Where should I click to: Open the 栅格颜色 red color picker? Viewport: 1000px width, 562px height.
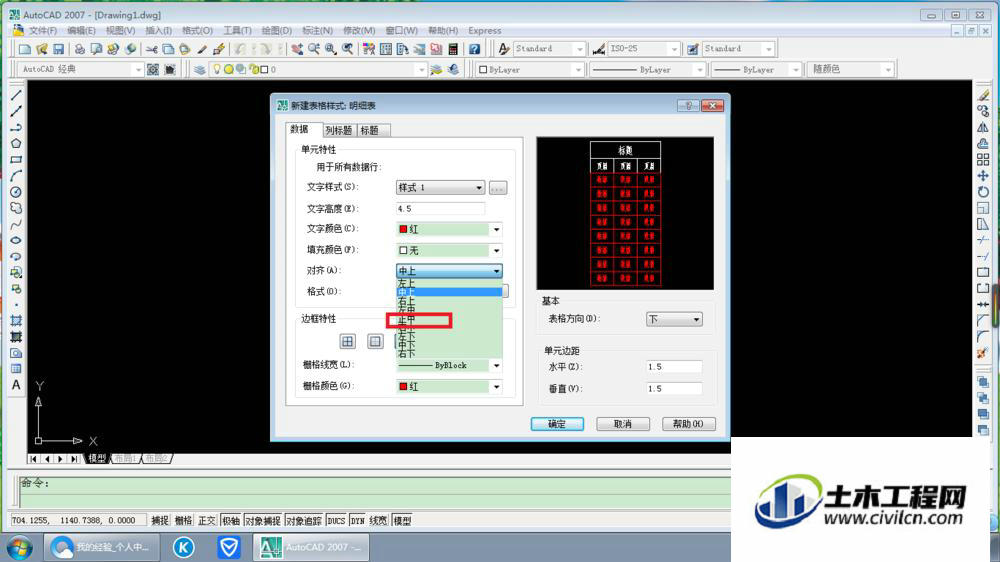pyautogui.click(x=449, y=387)
